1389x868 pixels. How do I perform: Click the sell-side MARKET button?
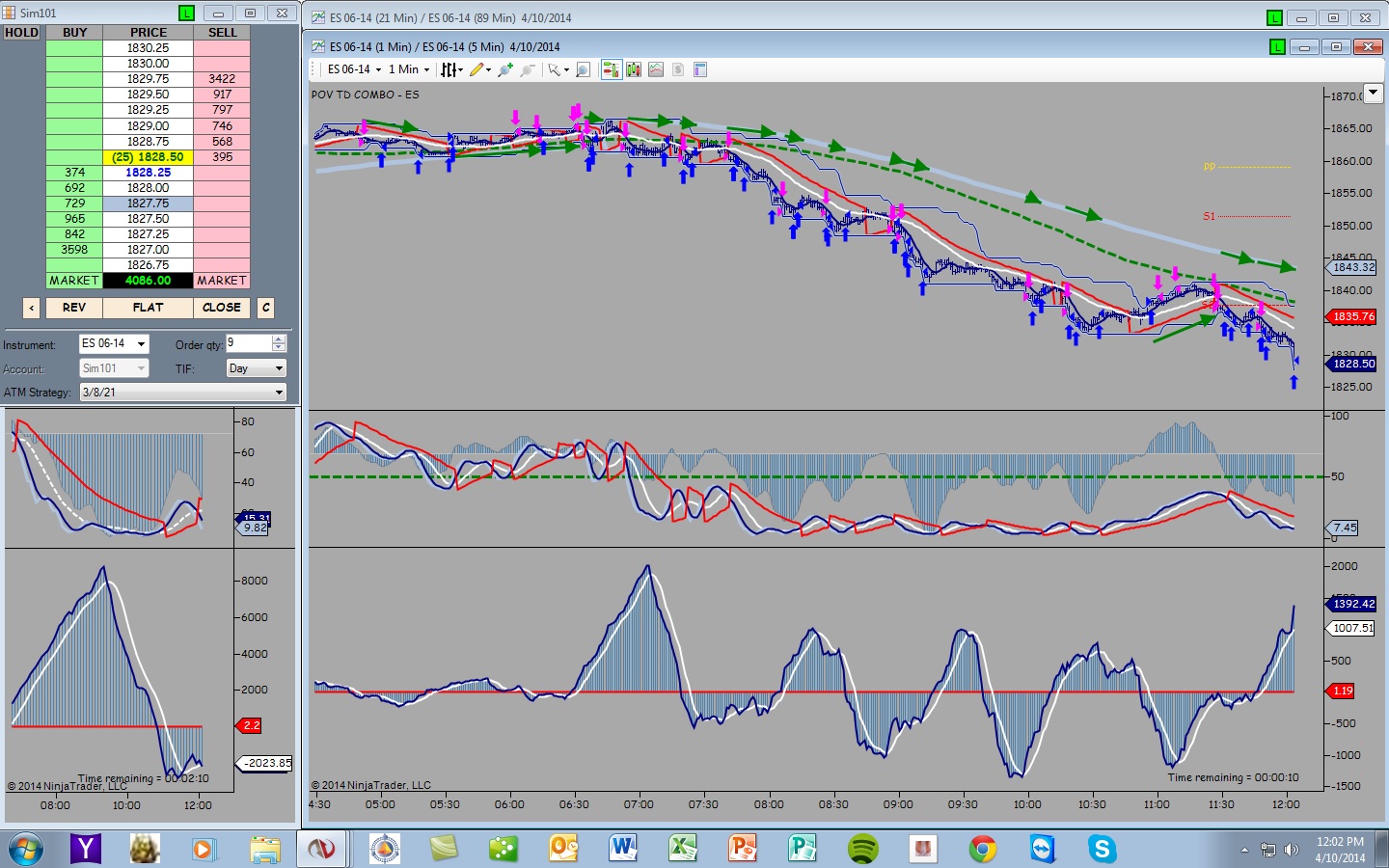222,281
